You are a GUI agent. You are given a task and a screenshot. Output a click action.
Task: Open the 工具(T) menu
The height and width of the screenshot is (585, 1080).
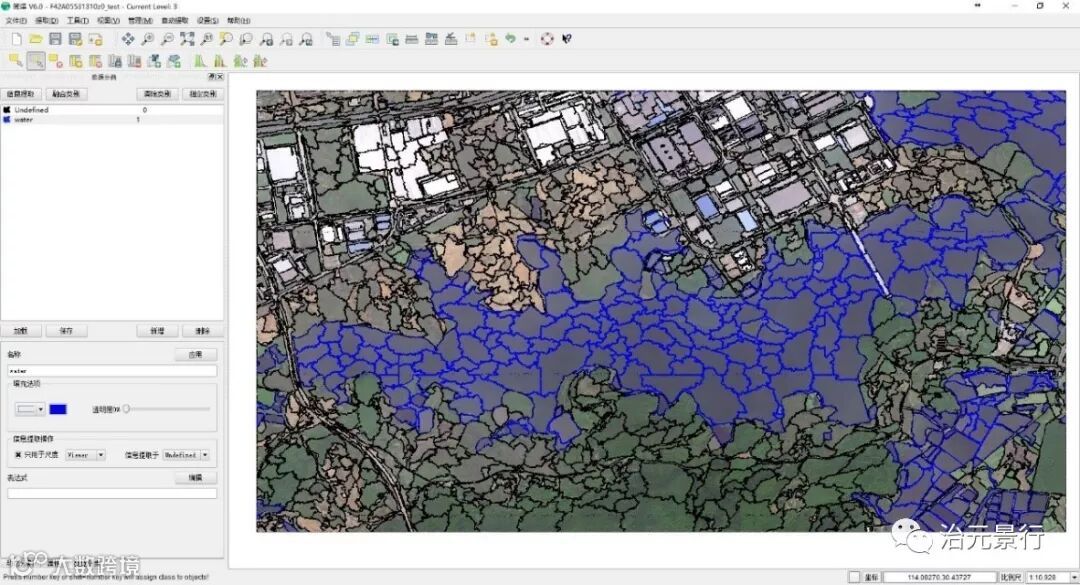point(78,21)
